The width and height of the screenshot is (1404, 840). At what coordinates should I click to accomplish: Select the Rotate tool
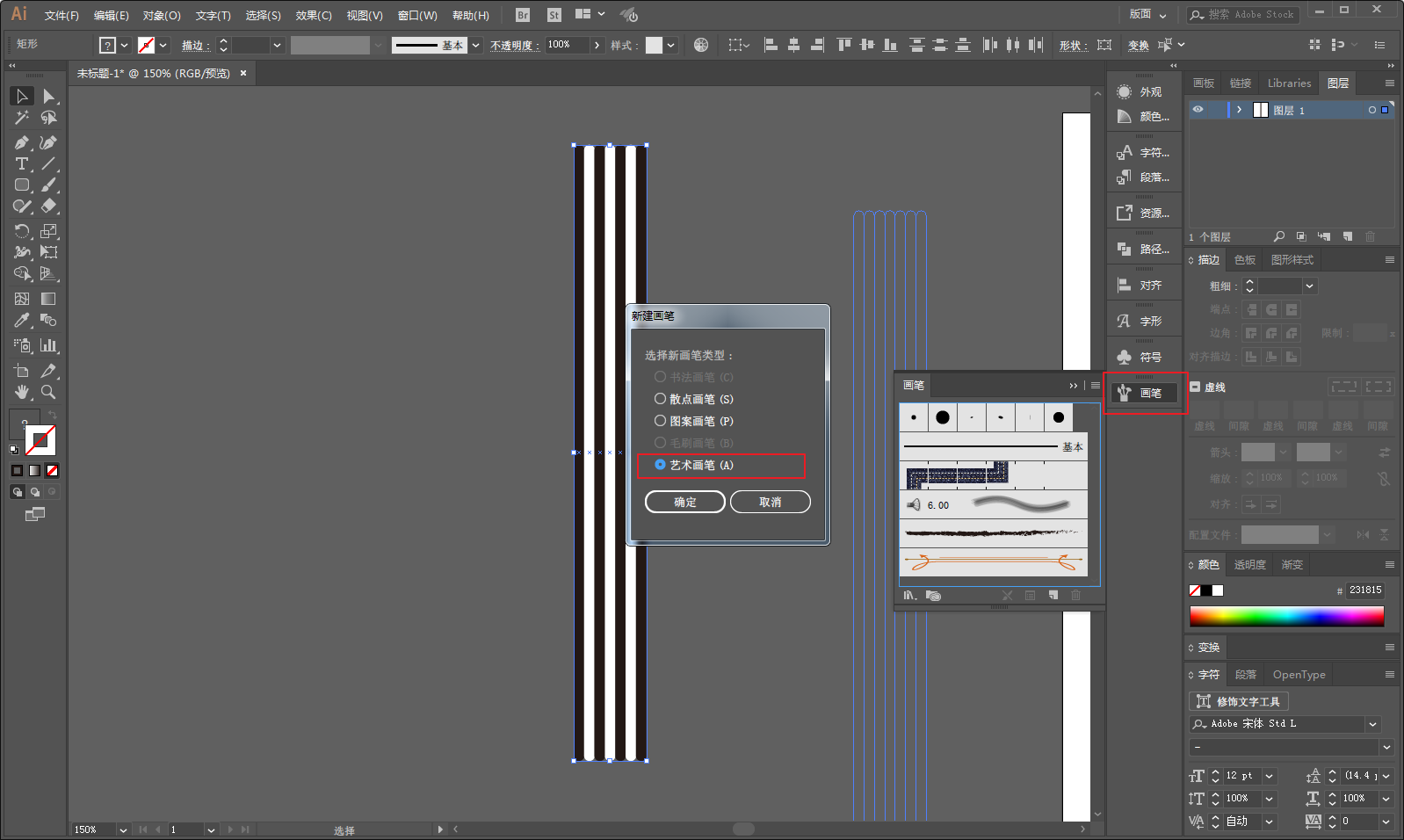[22, 231]
